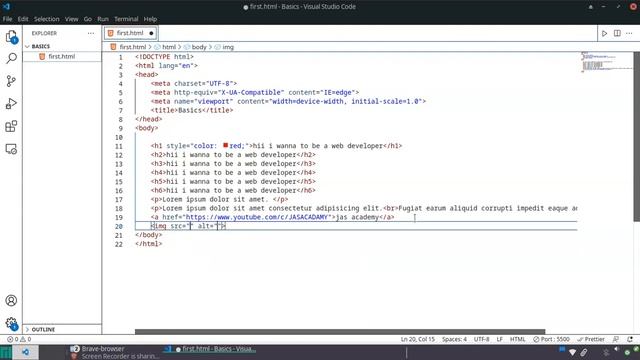This screenshot has height=360, width=640.
Task: Open the Explorer view in activity bar
Action: coord(11,36)
